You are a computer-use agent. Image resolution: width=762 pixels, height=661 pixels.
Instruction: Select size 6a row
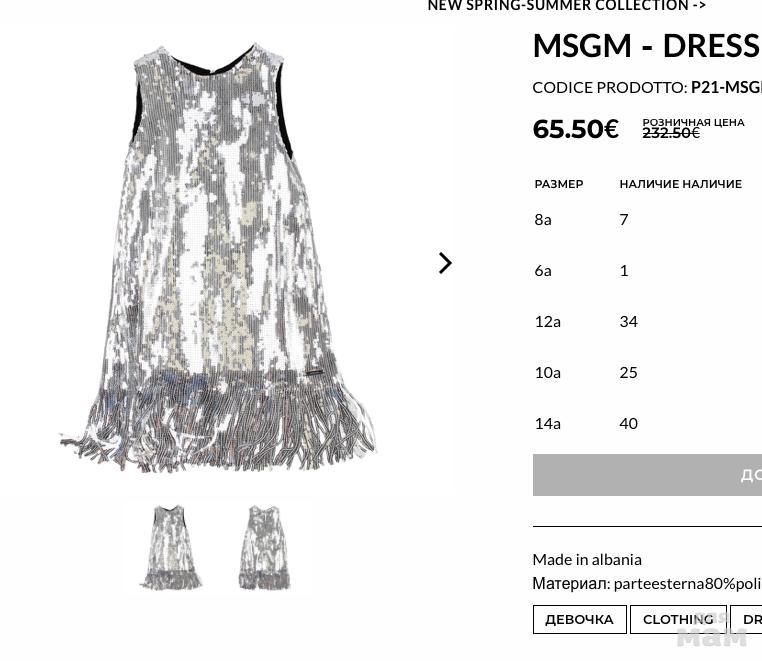(647, 271)
